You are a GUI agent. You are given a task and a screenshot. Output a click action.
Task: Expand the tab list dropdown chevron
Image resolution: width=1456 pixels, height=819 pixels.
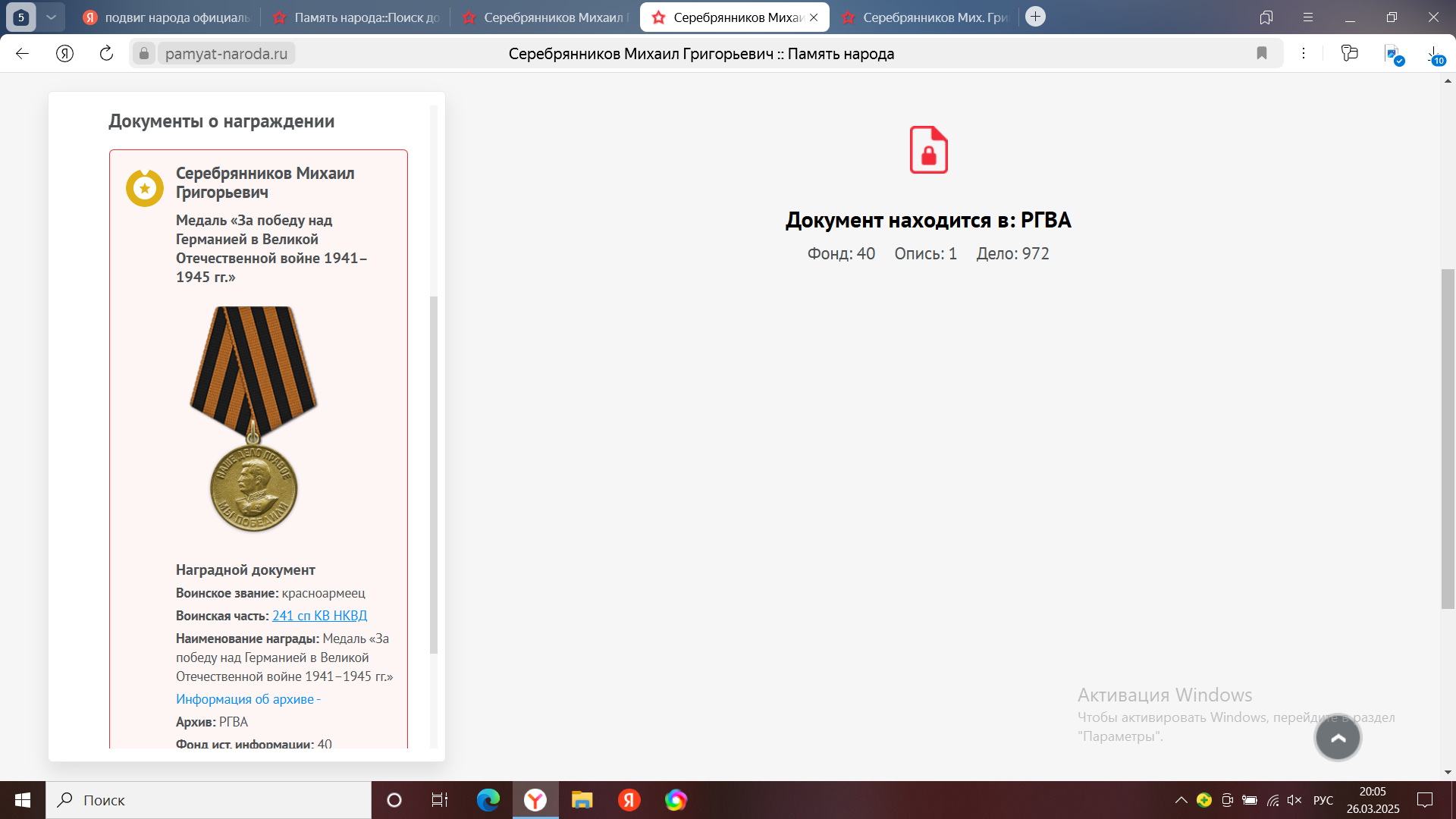51,17
